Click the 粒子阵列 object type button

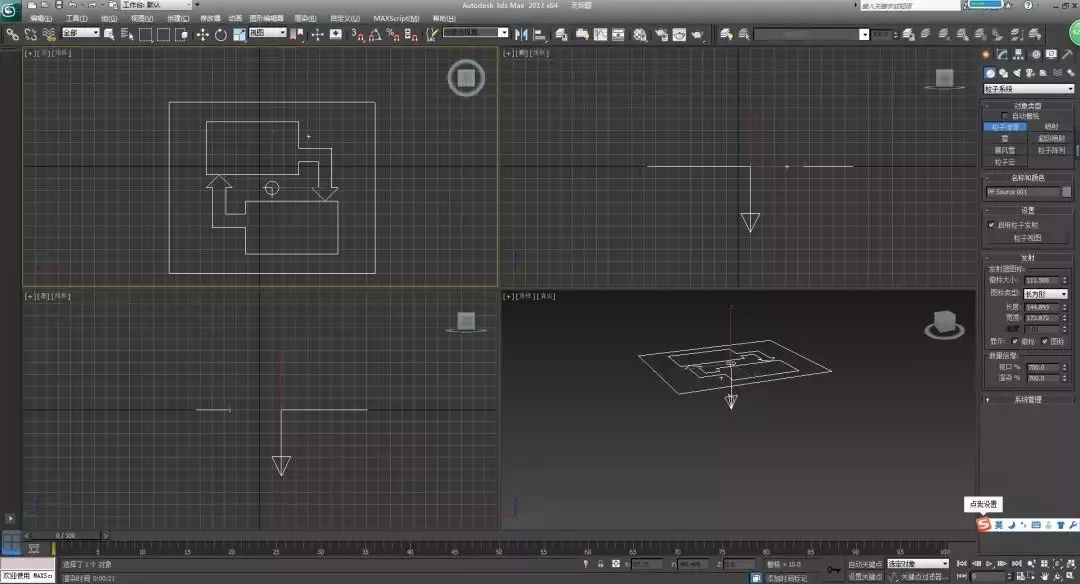tap(1051, 150)
